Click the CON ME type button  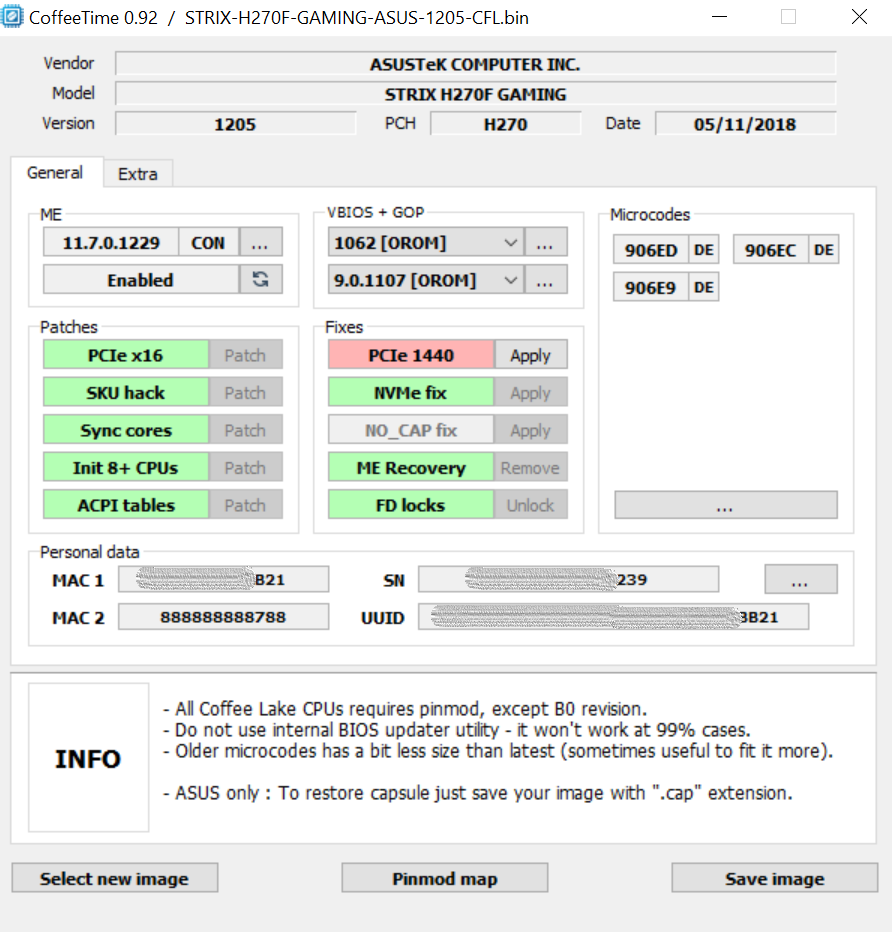tap(209, 243)
